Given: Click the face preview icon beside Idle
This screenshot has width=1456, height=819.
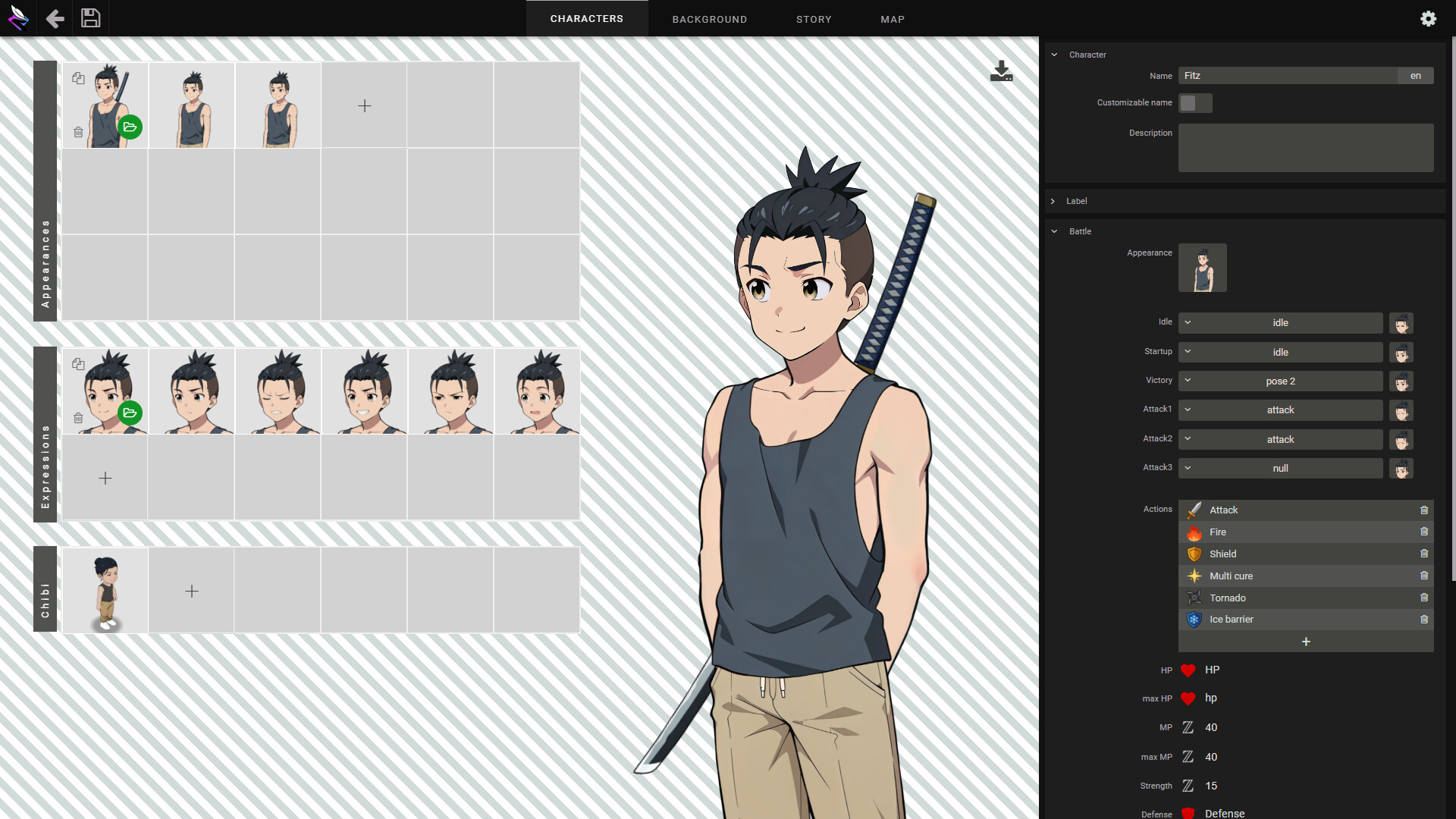Looking at the screenshot, I should click(x=1401, y=322).
